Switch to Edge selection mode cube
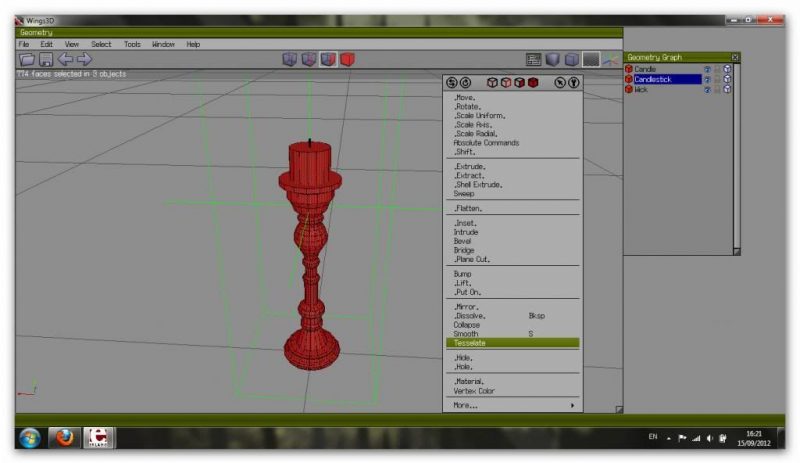800x463 pixels. (x=309, y=60)
